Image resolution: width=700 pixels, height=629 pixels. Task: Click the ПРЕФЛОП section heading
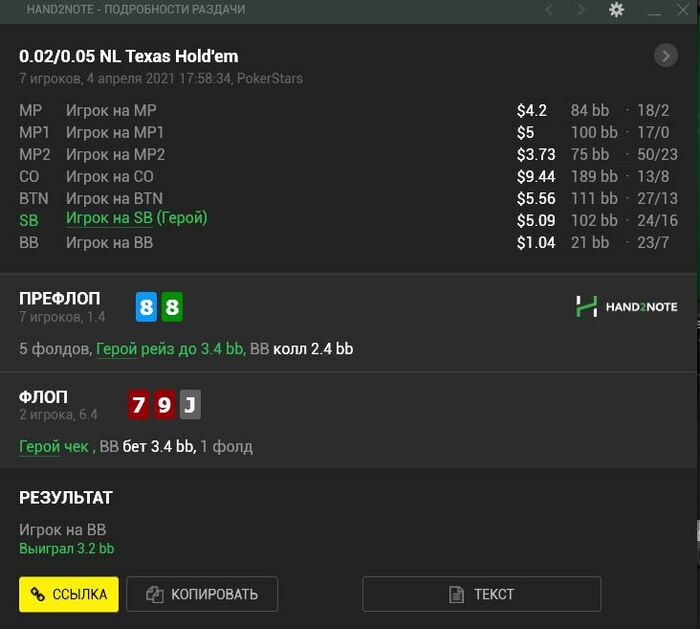60,298
